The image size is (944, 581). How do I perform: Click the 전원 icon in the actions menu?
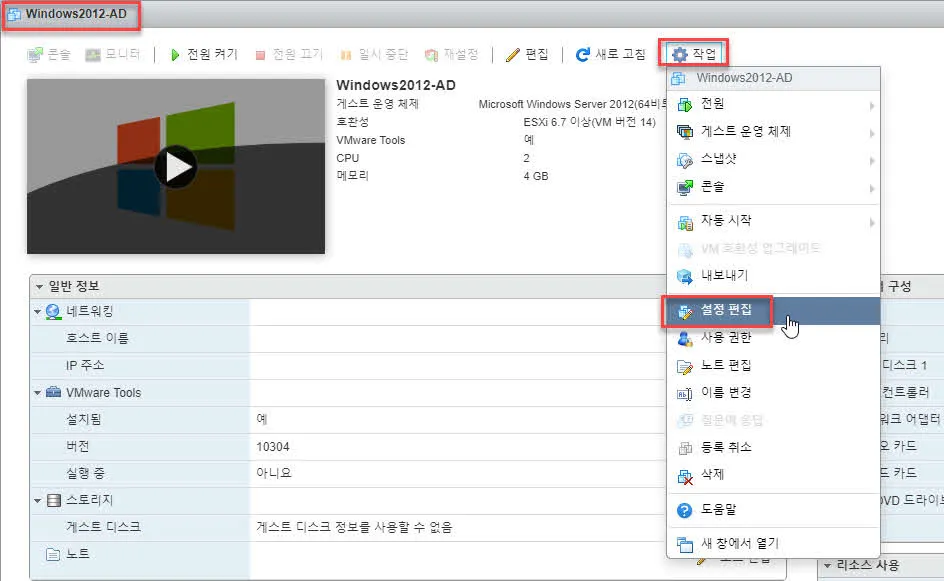point(685,105)
